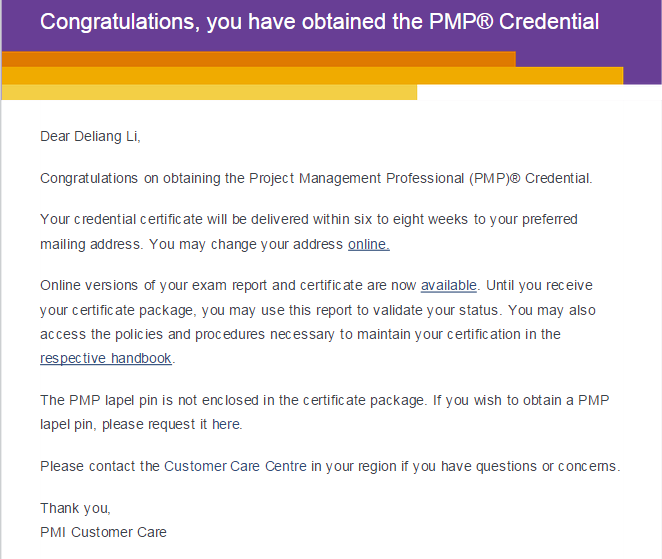Click "here" to request a lapel pin
Screen dimensions: 662x559
click(225, 424)
